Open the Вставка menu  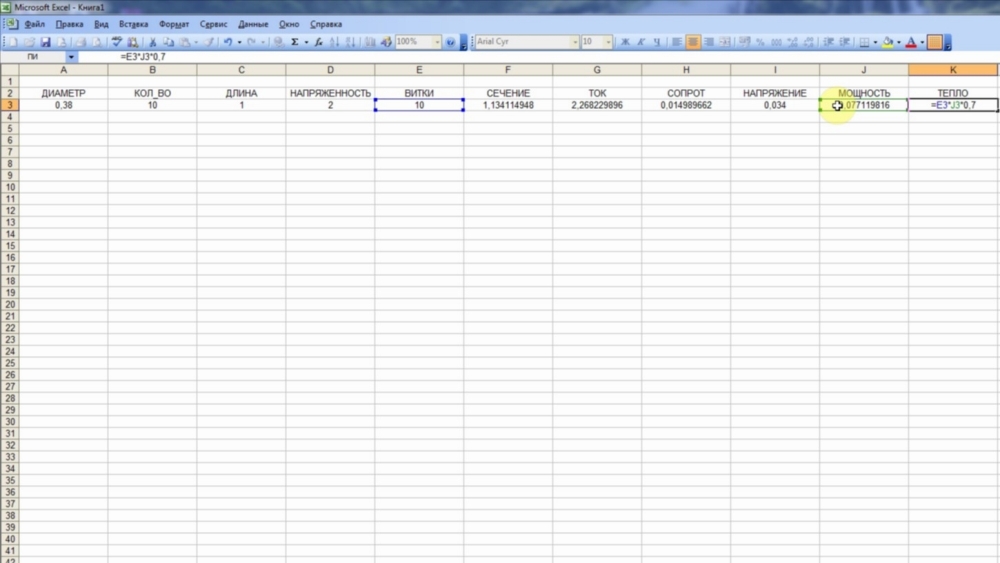133,24
